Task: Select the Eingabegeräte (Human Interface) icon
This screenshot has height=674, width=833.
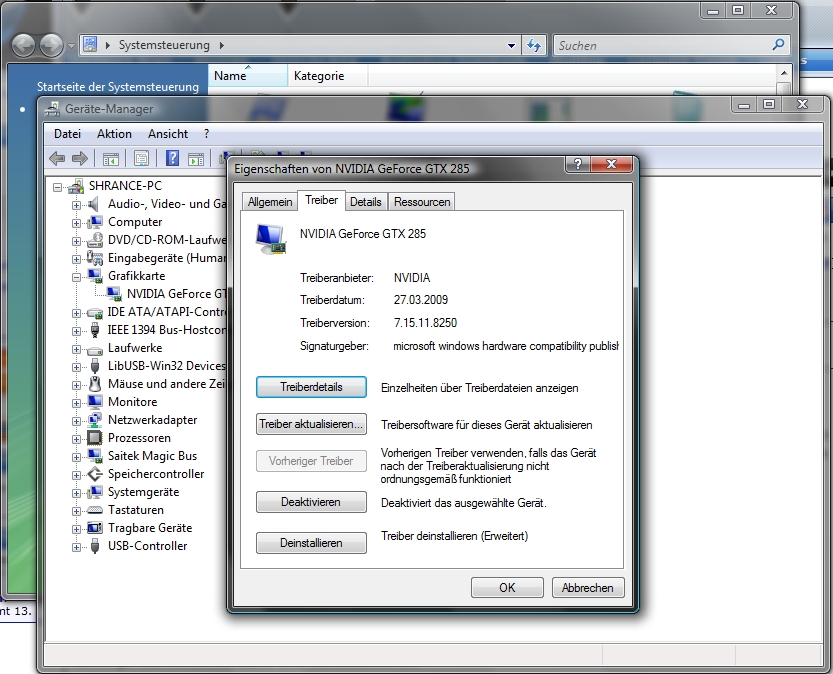Action: [95, 258]
